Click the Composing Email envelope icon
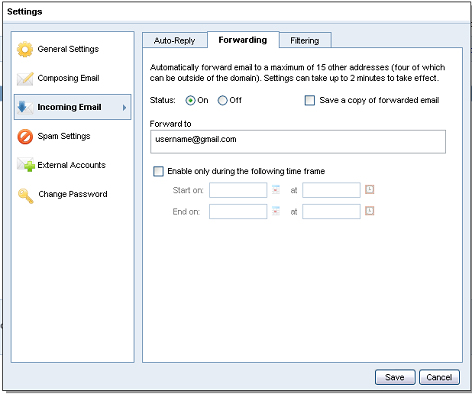474x396 pixels. pyautogui.click(x=25, y=79)
